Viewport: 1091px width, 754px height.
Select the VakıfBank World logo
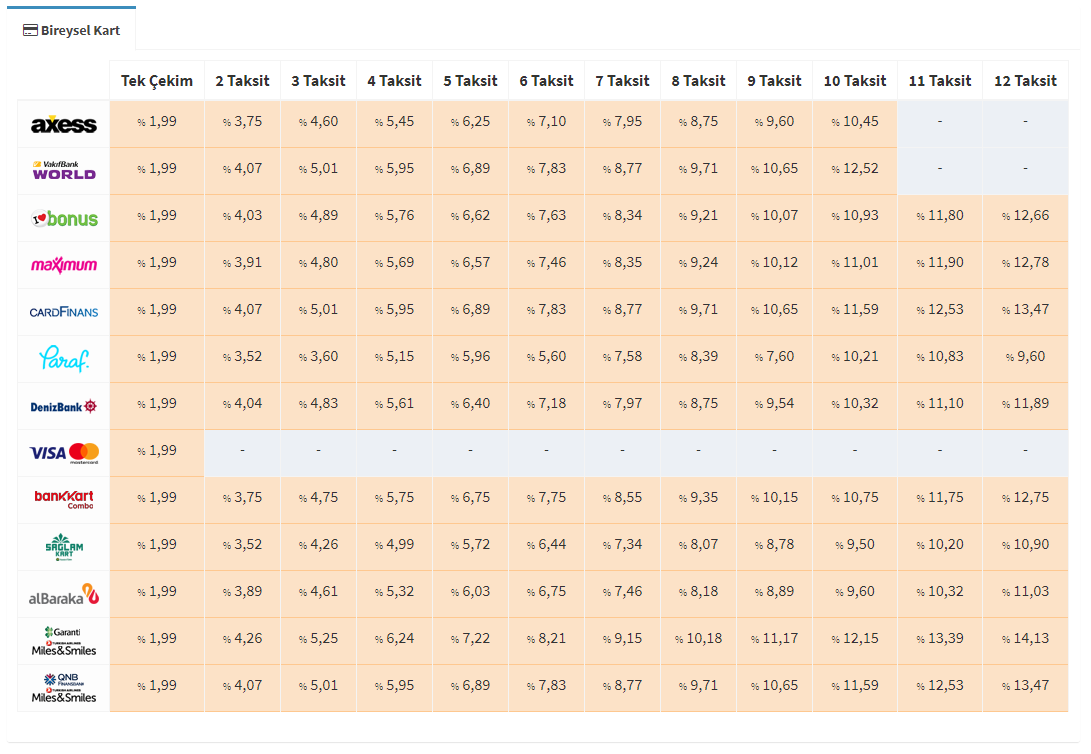[x=64, y=171]
